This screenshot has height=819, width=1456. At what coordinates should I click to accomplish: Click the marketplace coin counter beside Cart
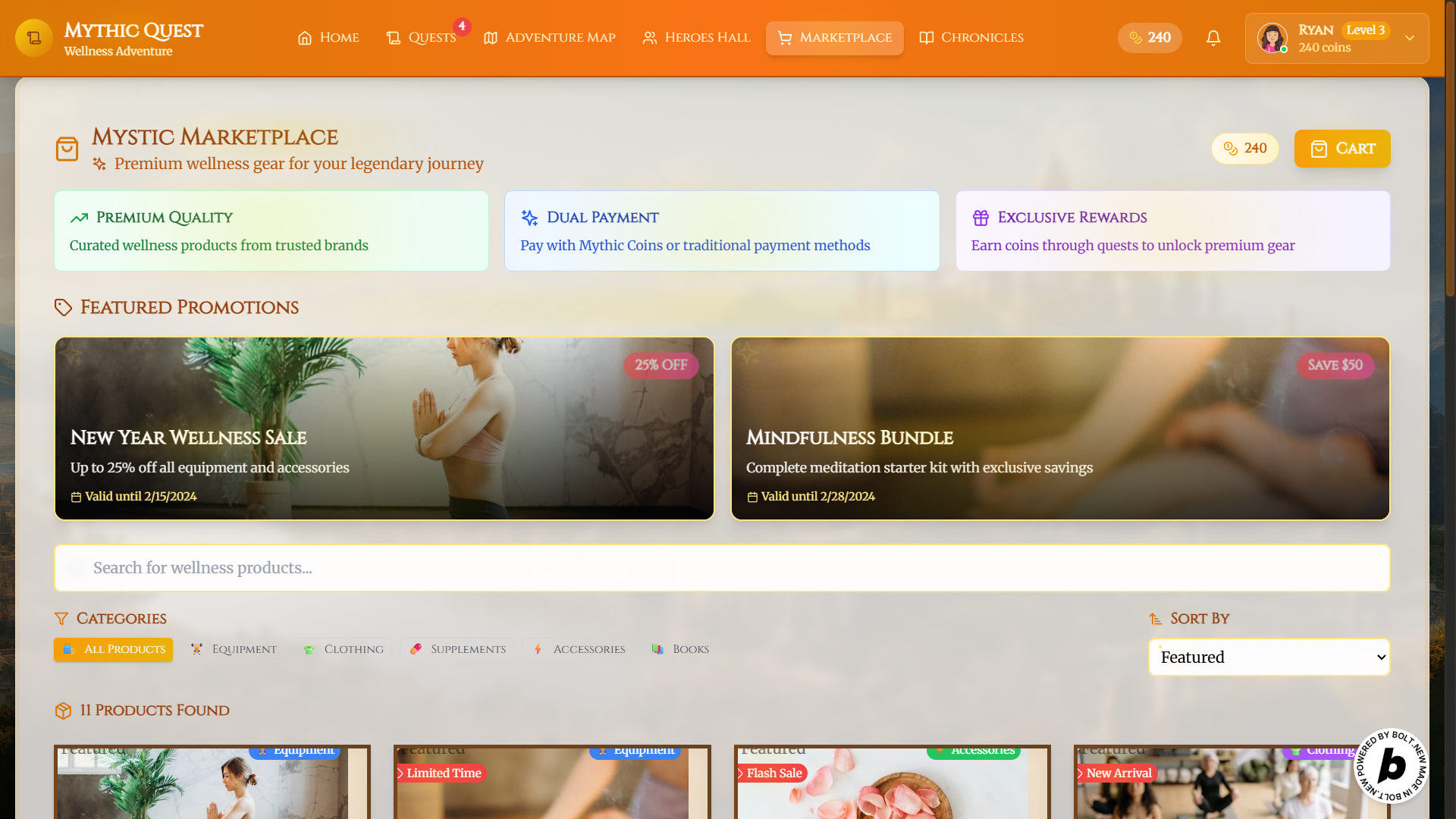tap(1244, 149)
